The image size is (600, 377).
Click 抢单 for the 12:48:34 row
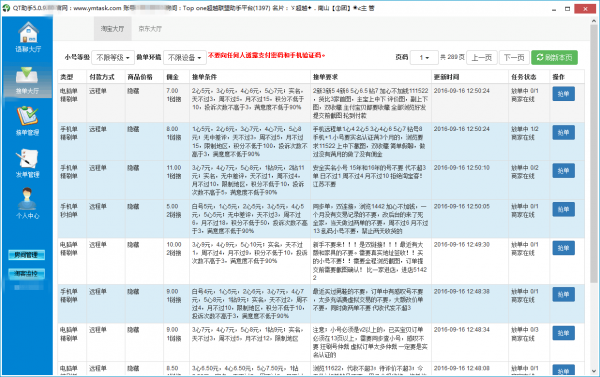coord(563,333)
